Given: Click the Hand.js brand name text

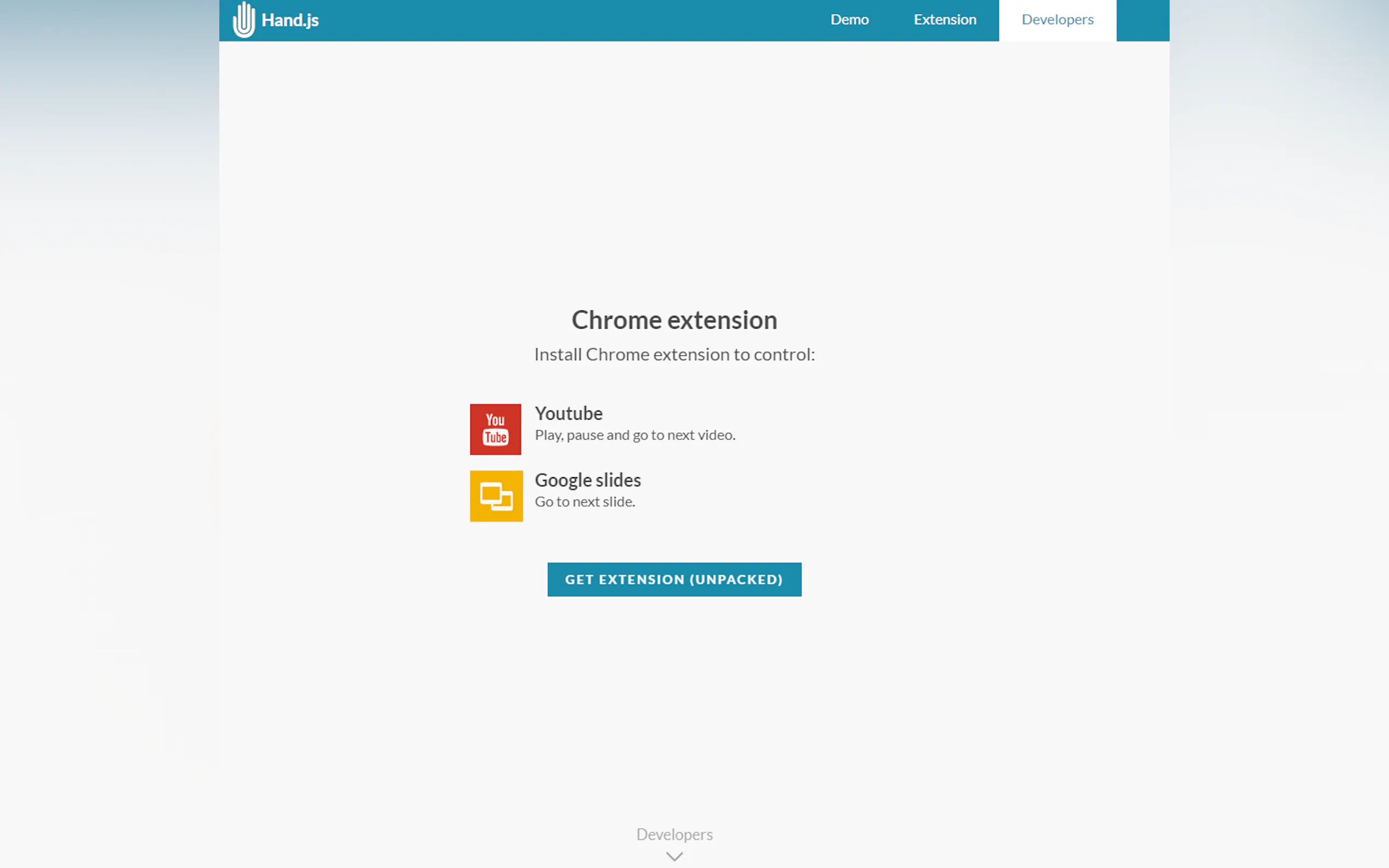Looking at the screenshot, I should 290,20.
